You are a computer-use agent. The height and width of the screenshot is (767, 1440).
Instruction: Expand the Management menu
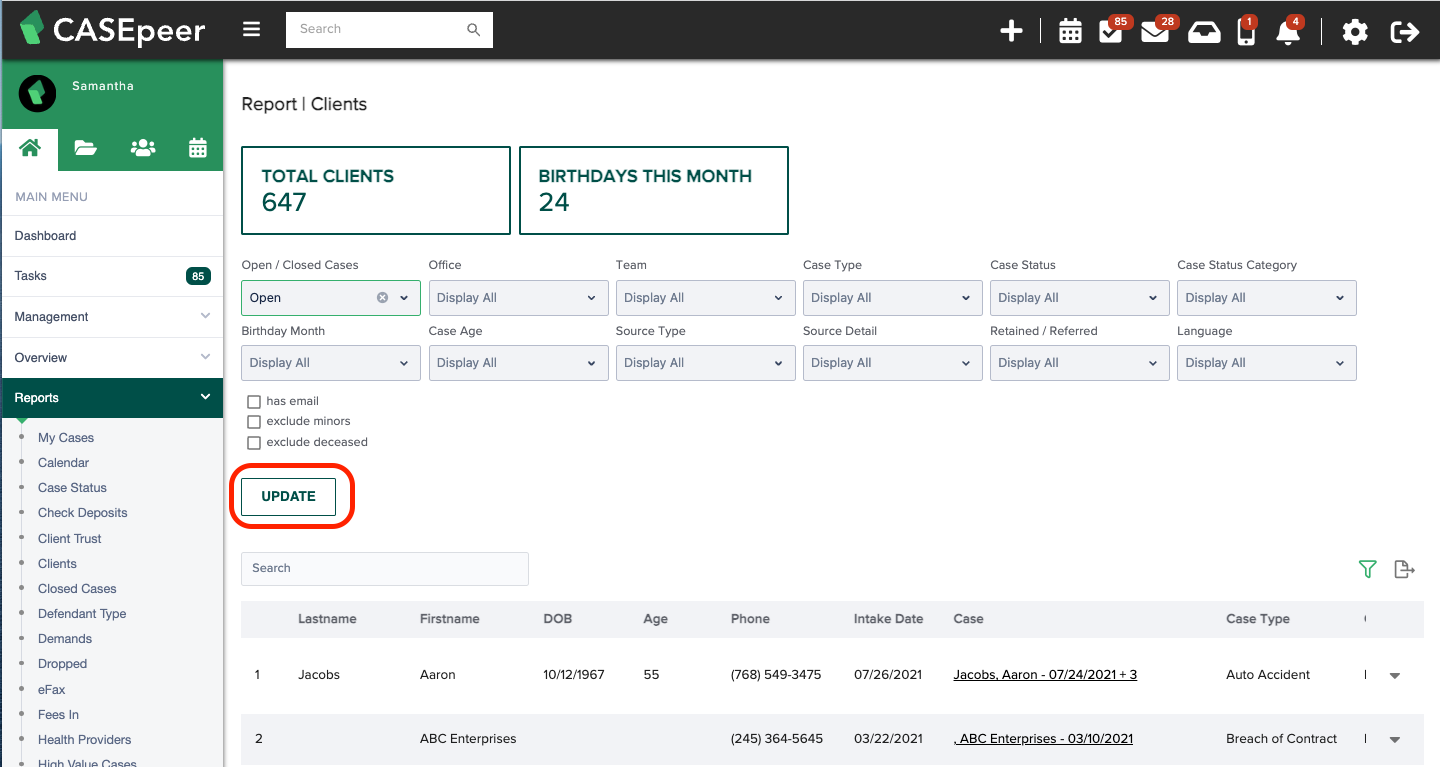pyautogui.click(x=112, y=317)
